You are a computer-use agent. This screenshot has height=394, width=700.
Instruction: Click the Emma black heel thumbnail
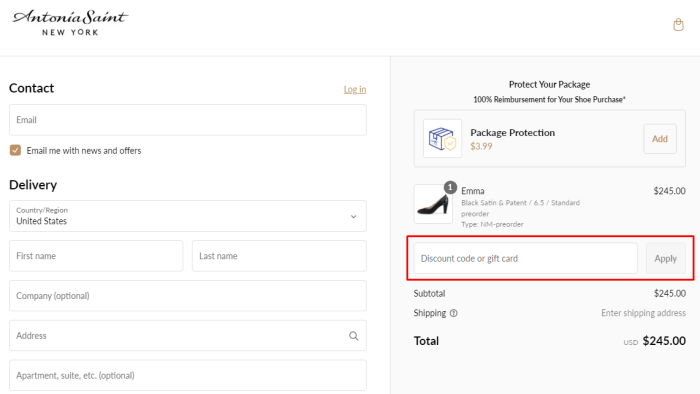[x=433, y=204]
